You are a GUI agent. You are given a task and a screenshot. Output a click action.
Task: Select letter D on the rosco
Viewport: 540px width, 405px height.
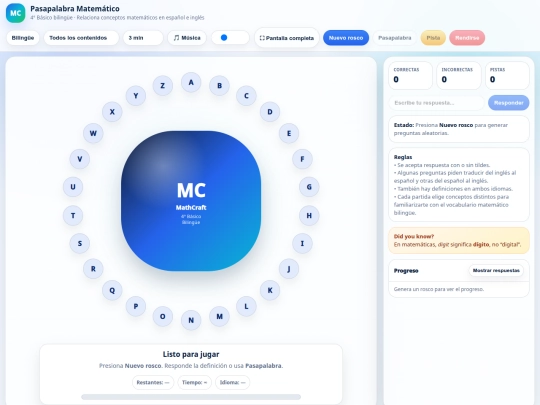[x=270, y=112]
